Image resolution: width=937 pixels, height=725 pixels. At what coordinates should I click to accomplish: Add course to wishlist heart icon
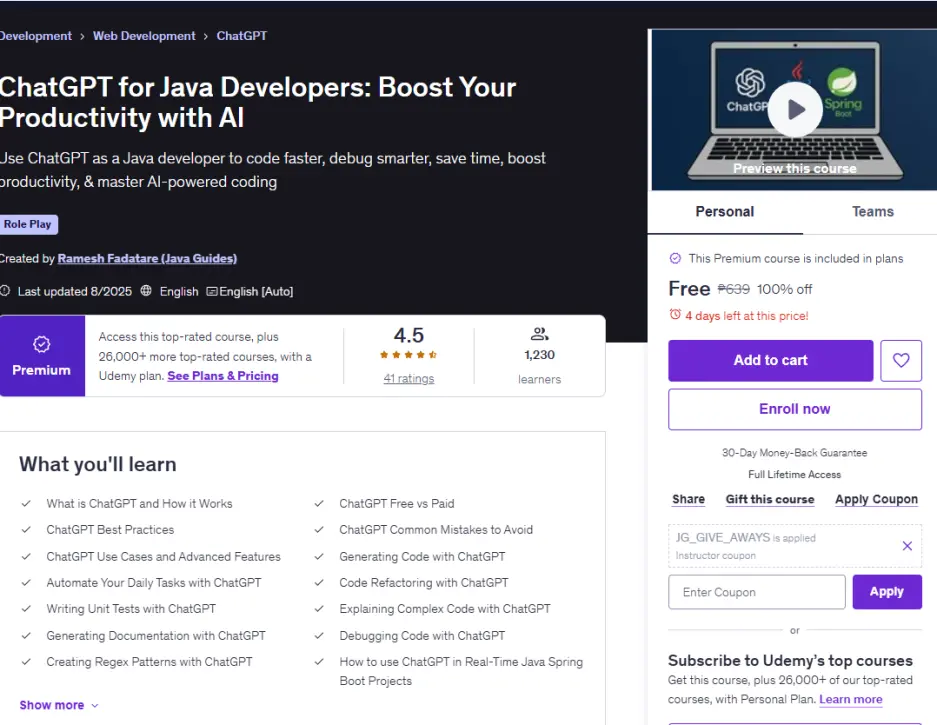click(x=901, y=360)
